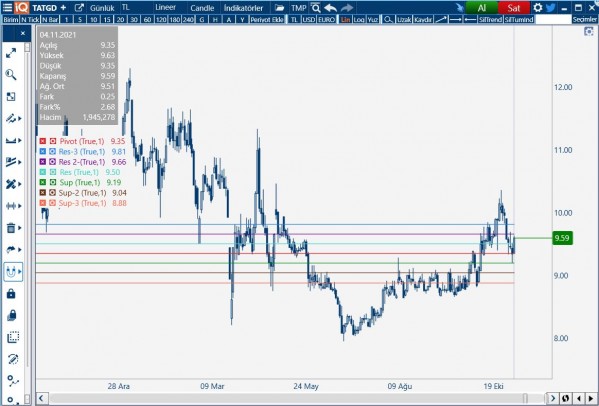Viewport: 599px width, 406px height.
Task: Expand the Lineer scale dropdown
Action: (x=165, y=7)
